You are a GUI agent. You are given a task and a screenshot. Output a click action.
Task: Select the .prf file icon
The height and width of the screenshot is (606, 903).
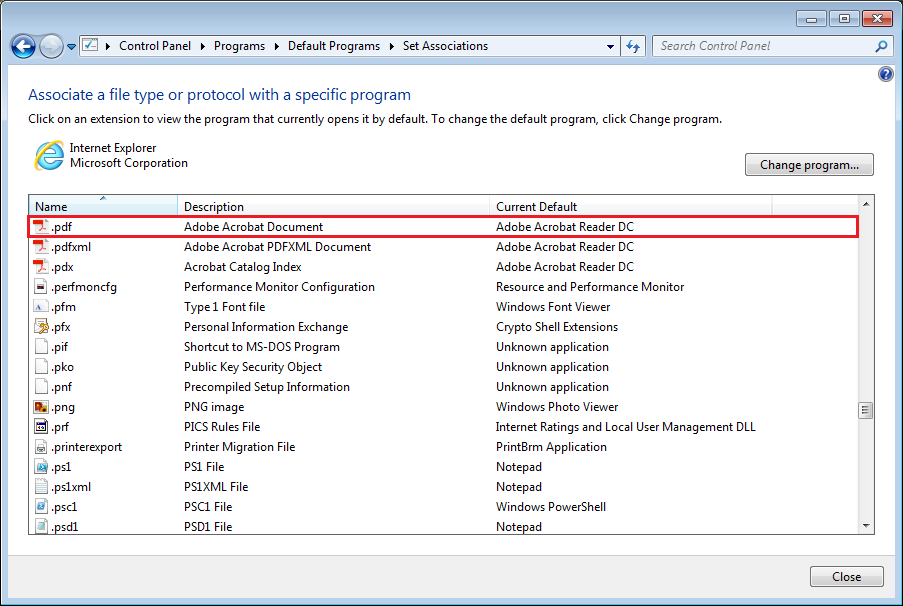(40, 427)
